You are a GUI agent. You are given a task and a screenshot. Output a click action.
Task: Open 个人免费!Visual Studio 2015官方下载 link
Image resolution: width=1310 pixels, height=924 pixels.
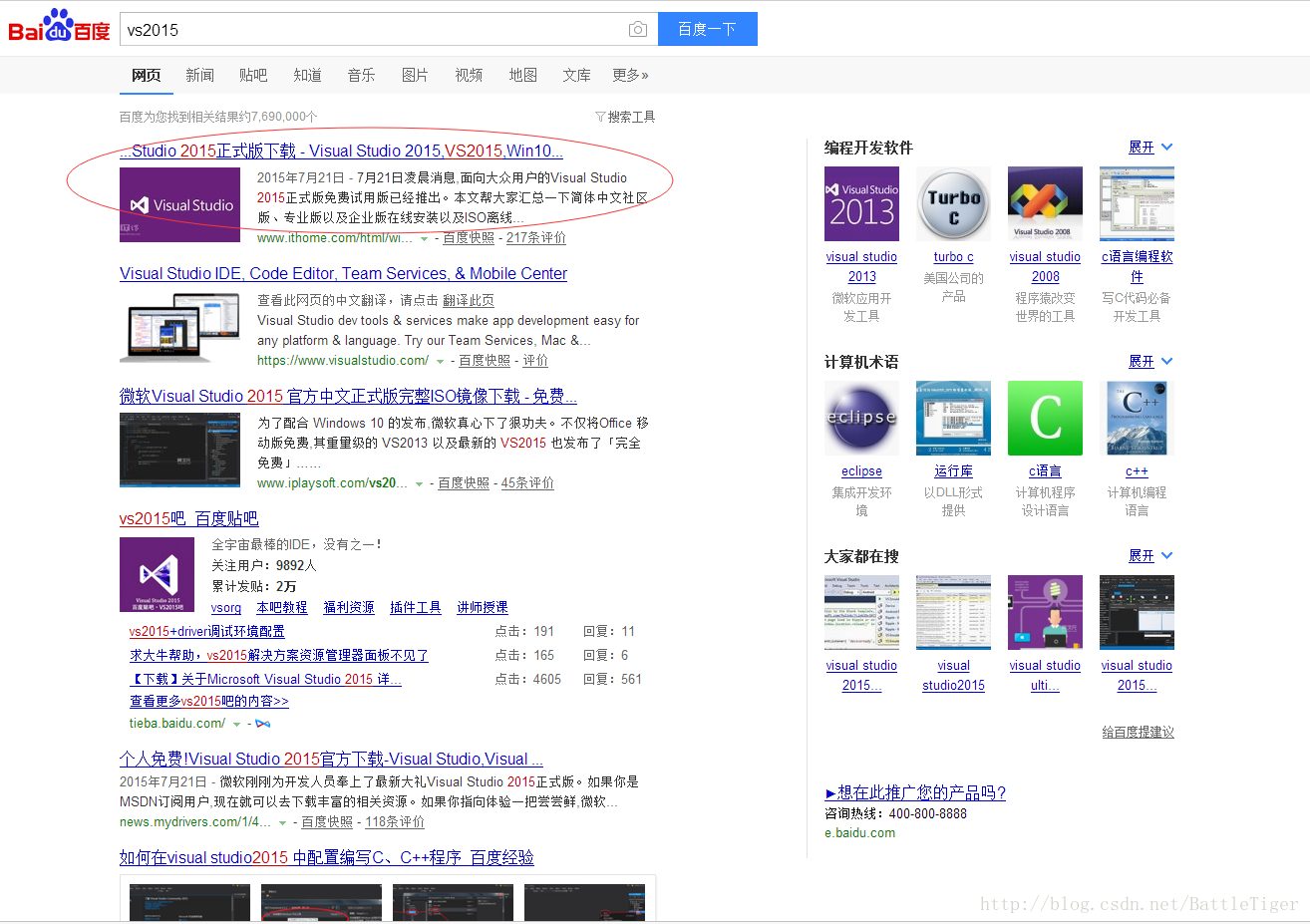click(331, 760)
